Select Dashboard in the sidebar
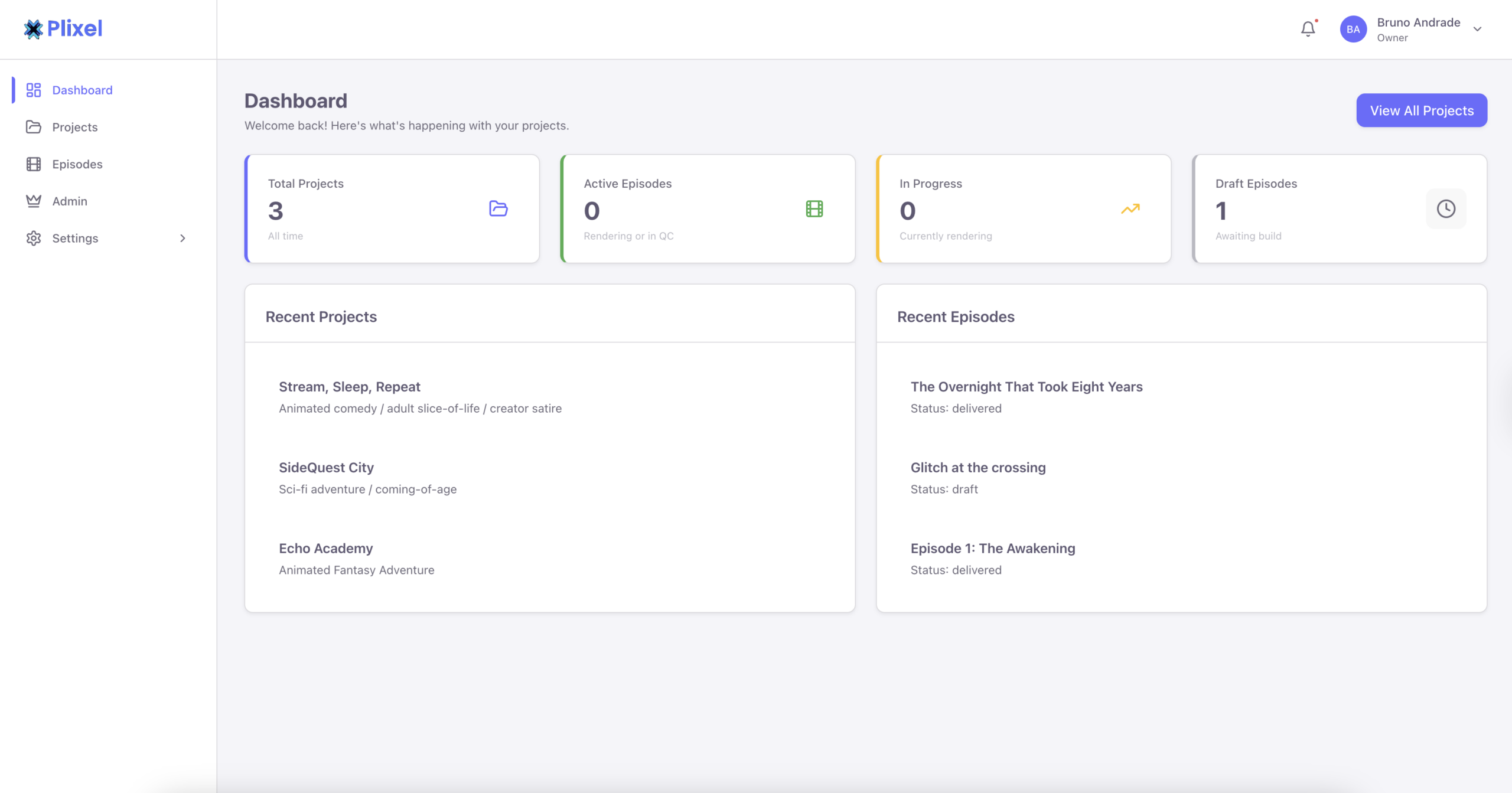The image size is (1512, 793). (82, 90)
